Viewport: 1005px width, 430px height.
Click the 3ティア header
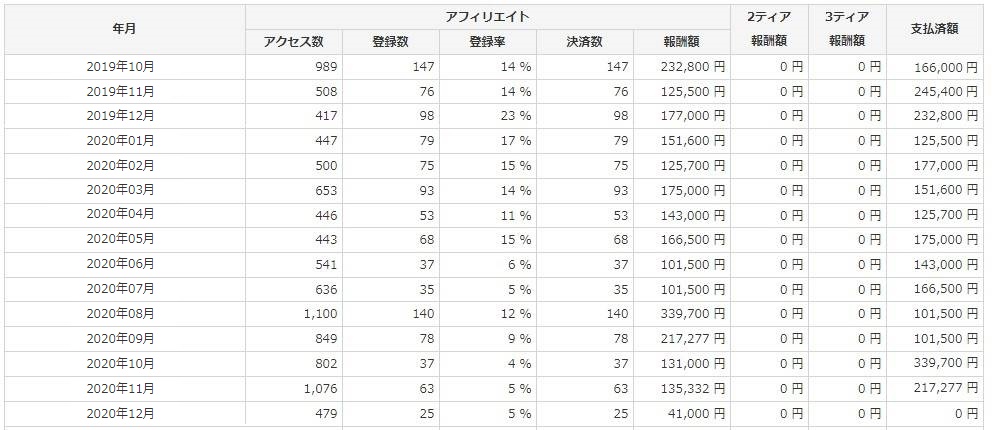[x=847, y=17]
